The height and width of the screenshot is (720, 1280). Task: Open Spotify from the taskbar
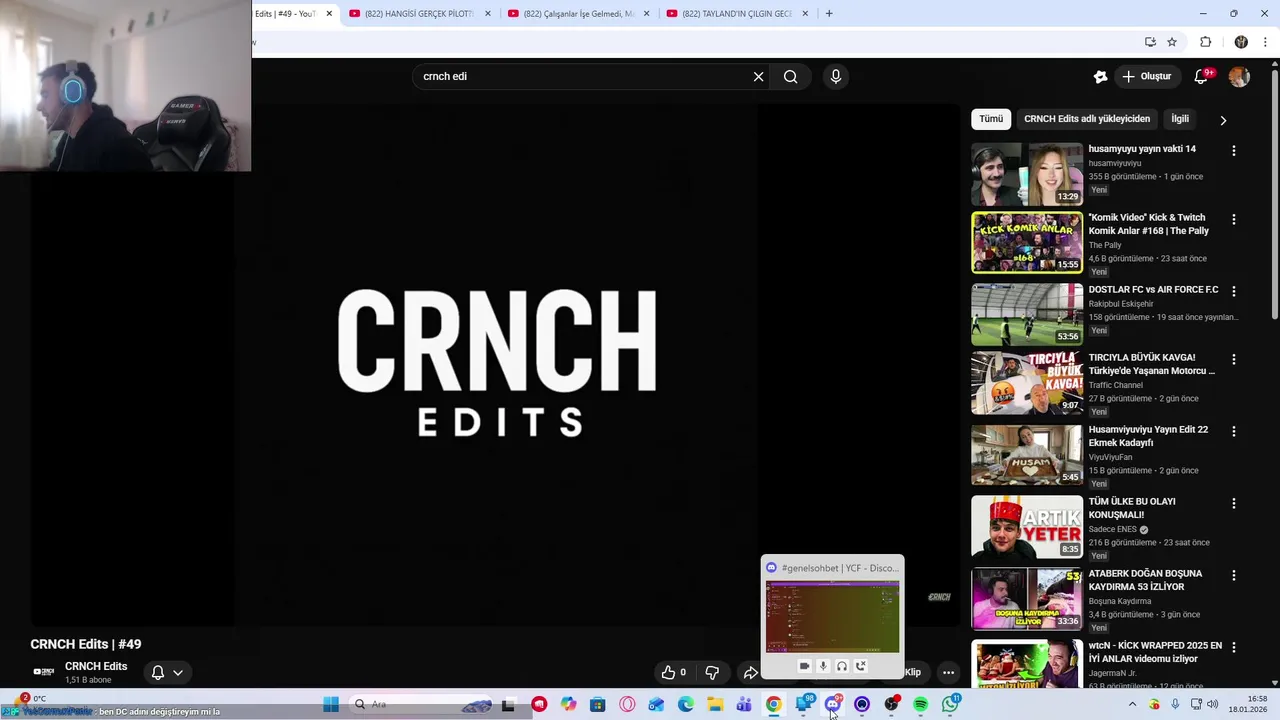click(921, 705)
